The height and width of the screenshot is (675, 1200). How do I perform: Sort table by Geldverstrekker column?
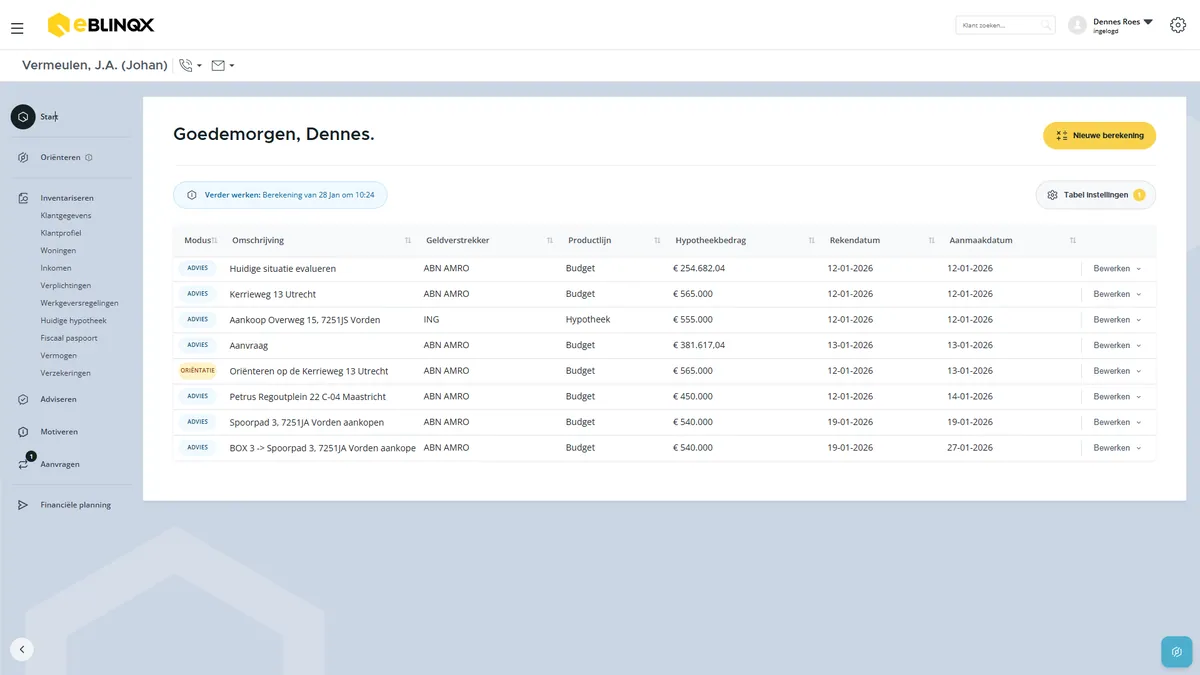(x=550, y=241)
